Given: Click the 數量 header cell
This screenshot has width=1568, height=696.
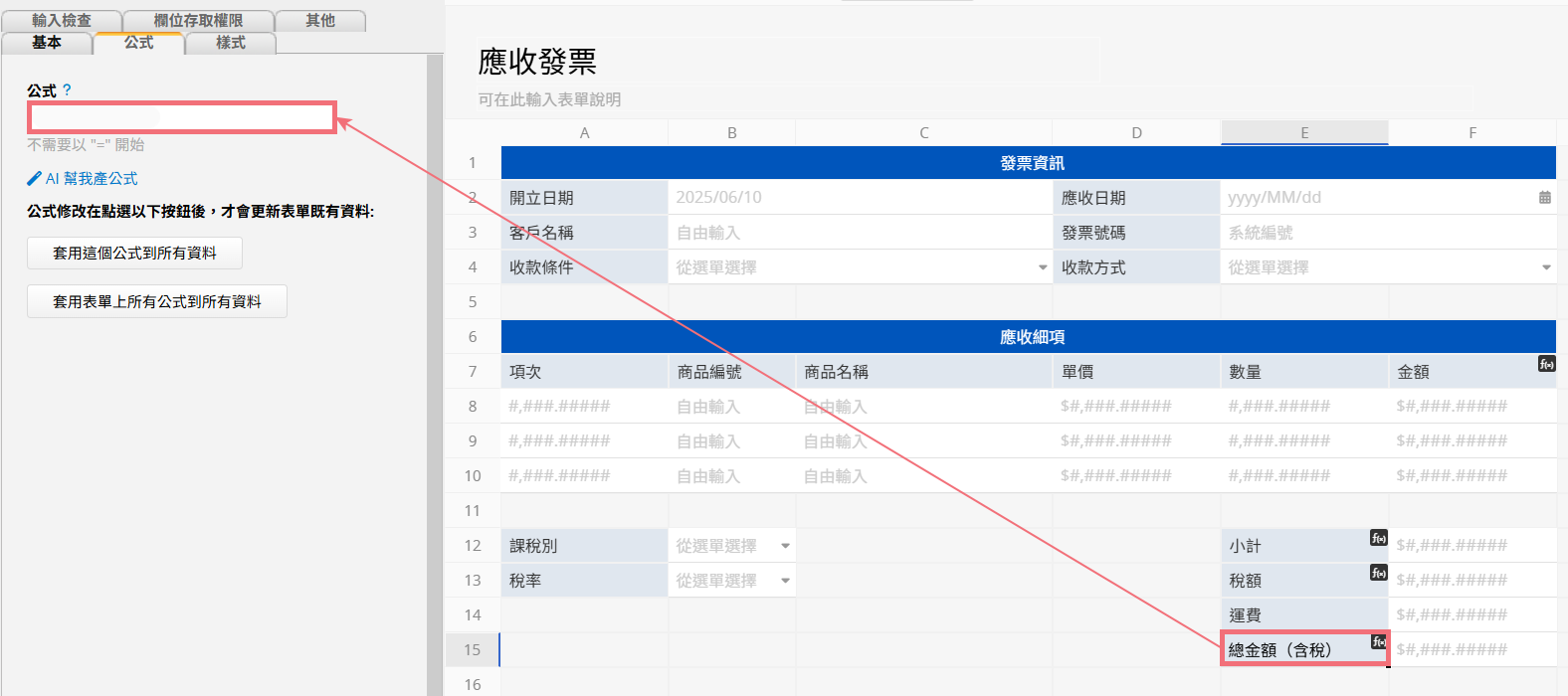Looking at the screenshot, I should 1304,372.
